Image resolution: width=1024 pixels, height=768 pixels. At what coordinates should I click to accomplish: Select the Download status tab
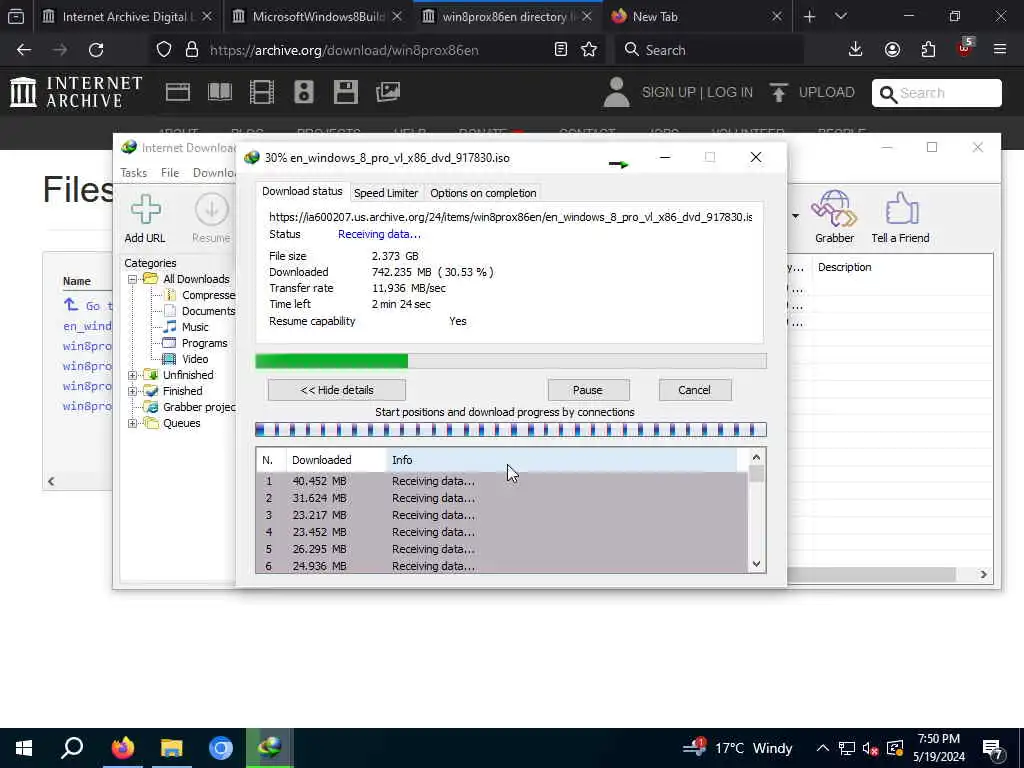point(302,191)
